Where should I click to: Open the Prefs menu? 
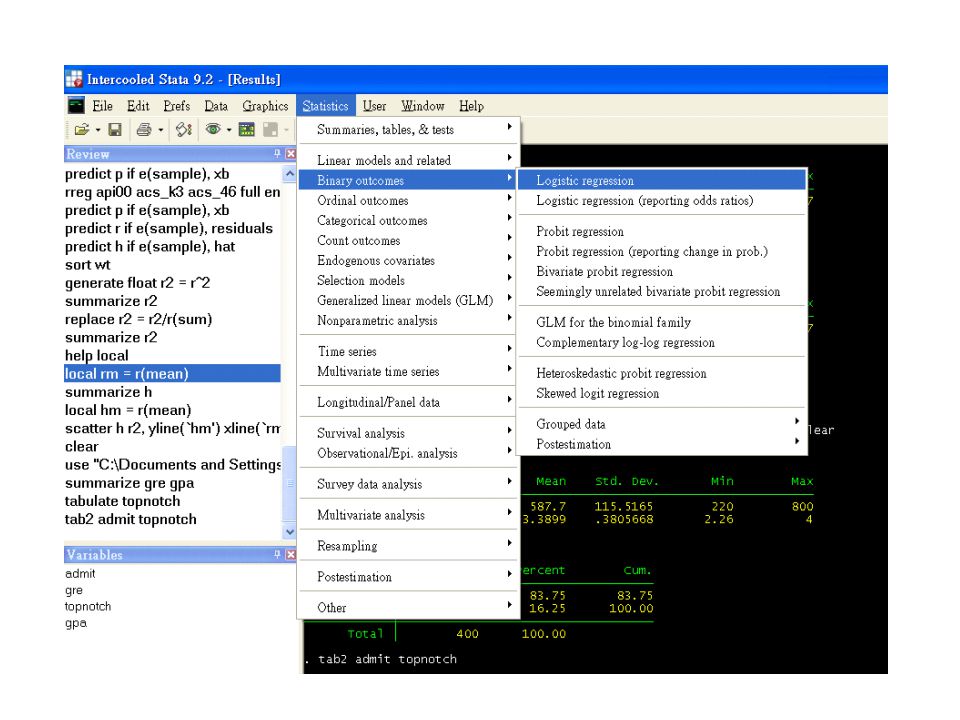click(x=176, y=106)
